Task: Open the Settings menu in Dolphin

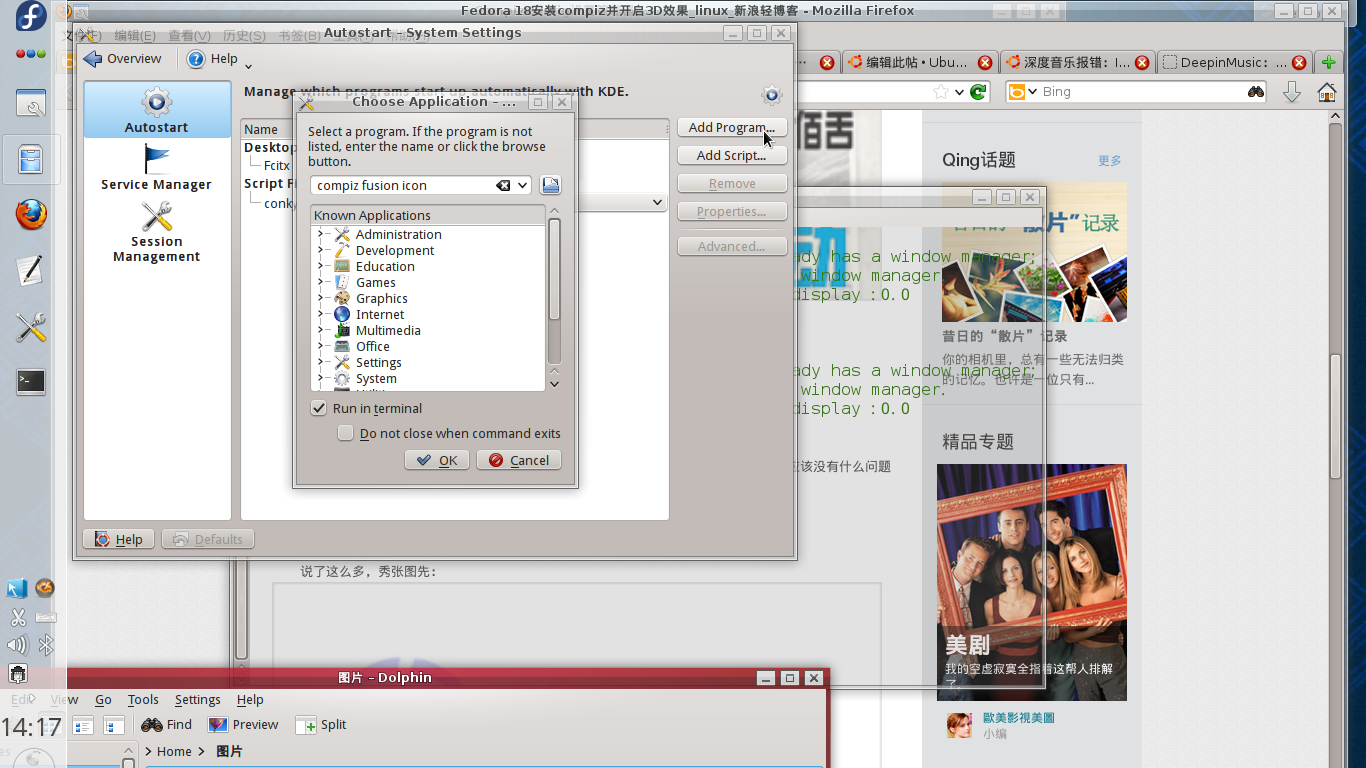Action: pyautogui.click(x=198, y=699)
